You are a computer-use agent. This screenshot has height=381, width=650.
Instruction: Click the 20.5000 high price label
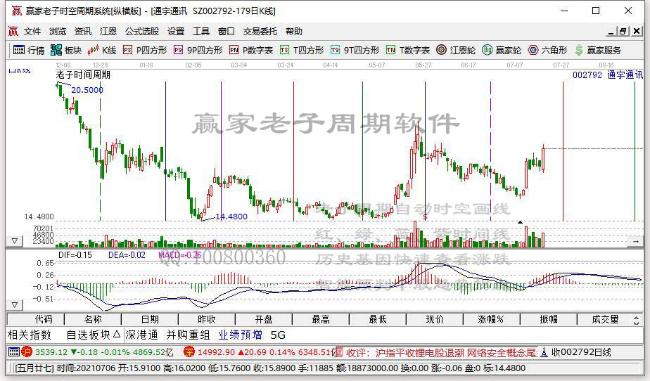[87, 90]
